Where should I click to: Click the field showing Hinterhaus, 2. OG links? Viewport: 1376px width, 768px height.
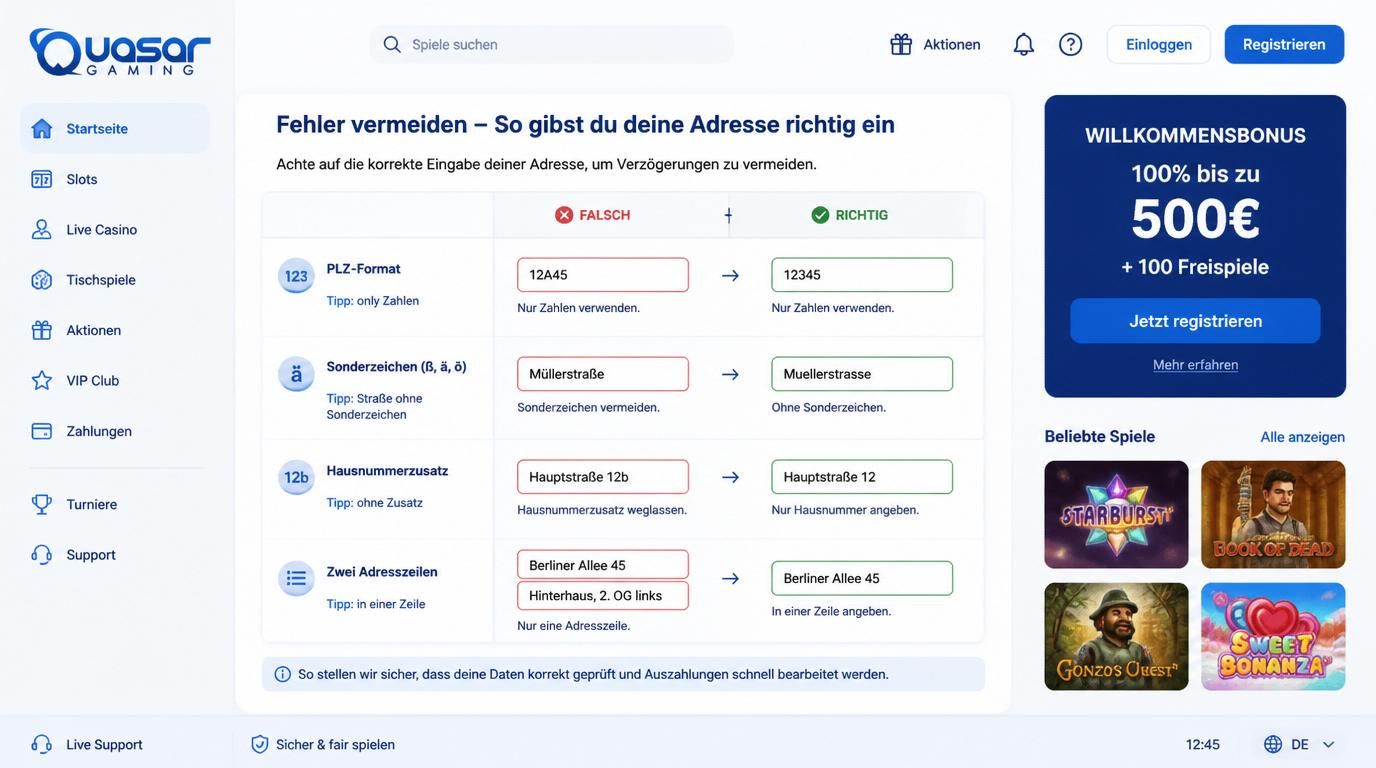click(603, 596)
